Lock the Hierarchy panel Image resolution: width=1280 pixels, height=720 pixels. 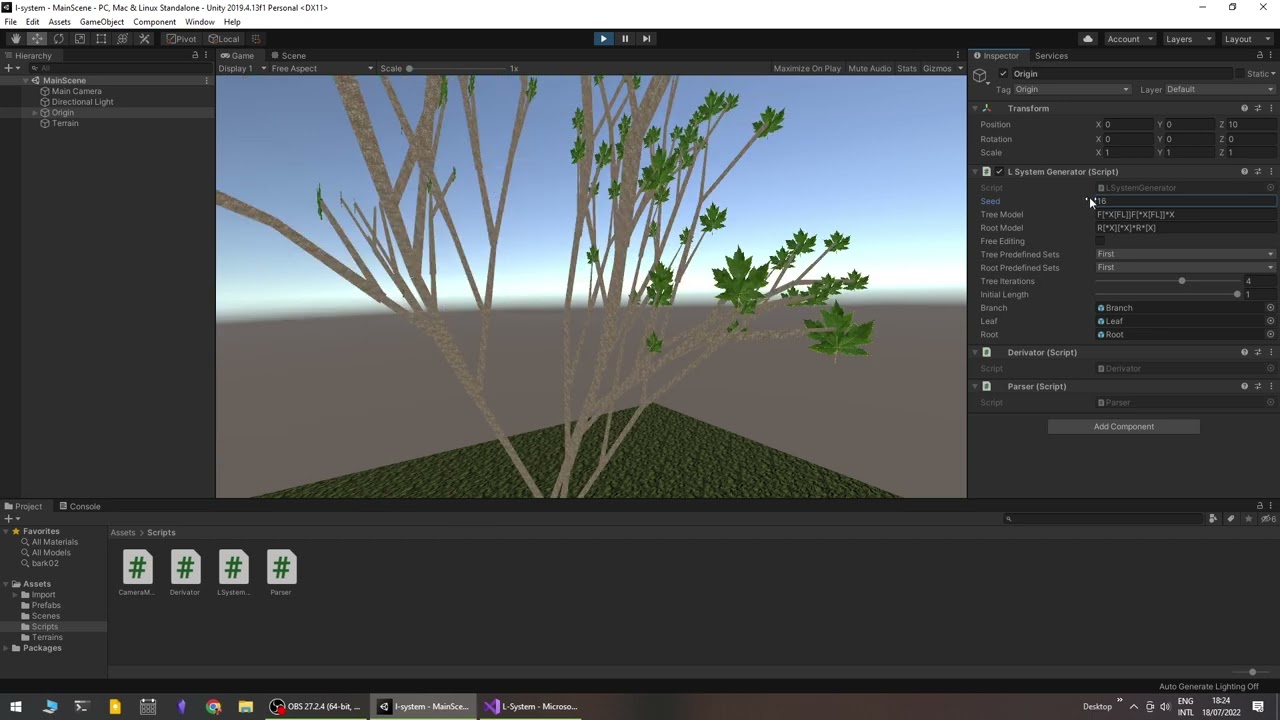(195, 56)
